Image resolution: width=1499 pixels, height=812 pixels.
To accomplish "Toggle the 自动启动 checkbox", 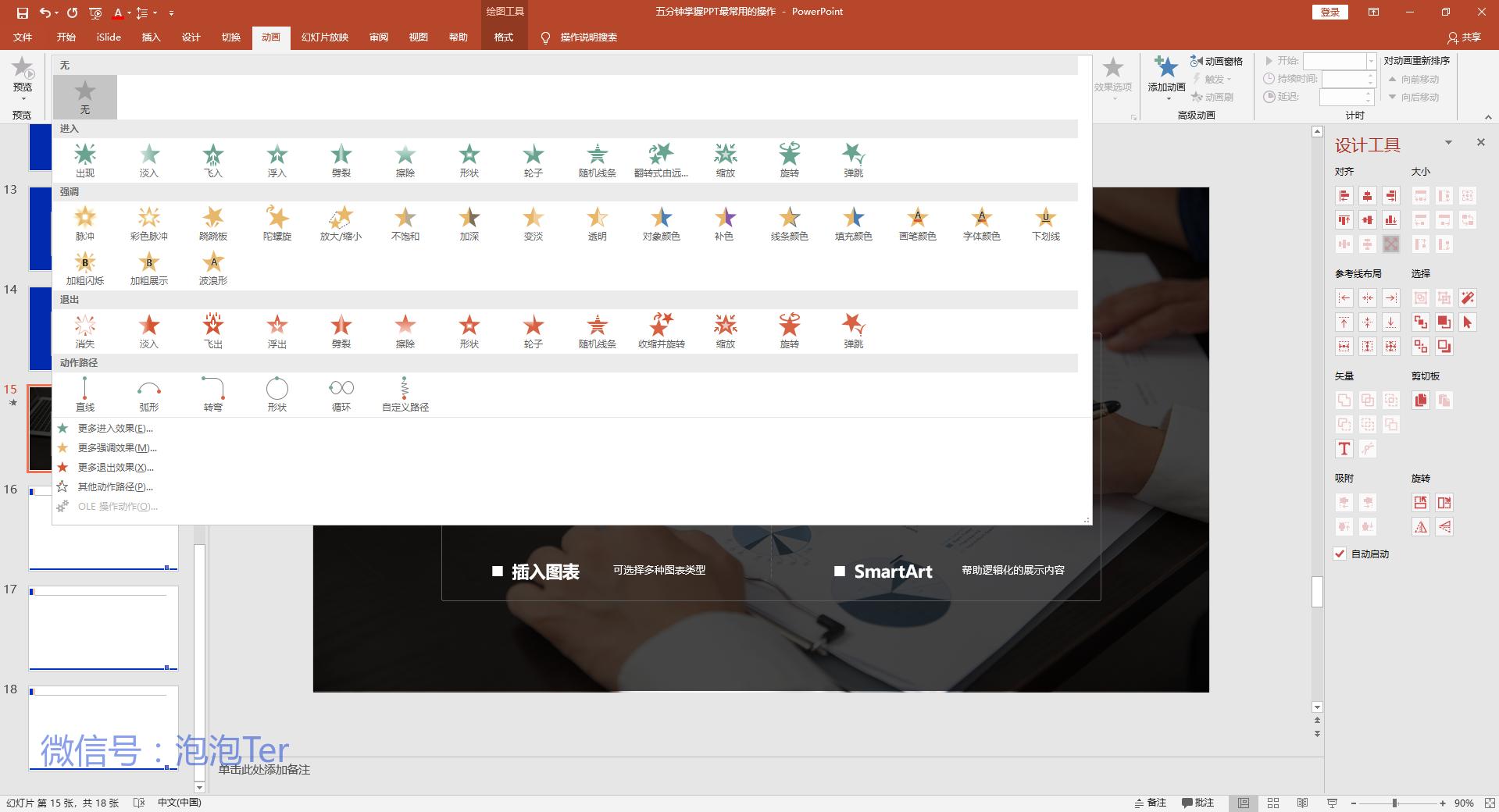I will point(1340,554).
